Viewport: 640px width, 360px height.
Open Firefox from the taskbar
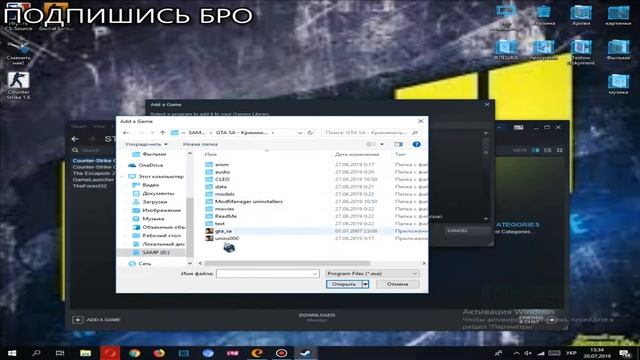(x=159, y=353)
